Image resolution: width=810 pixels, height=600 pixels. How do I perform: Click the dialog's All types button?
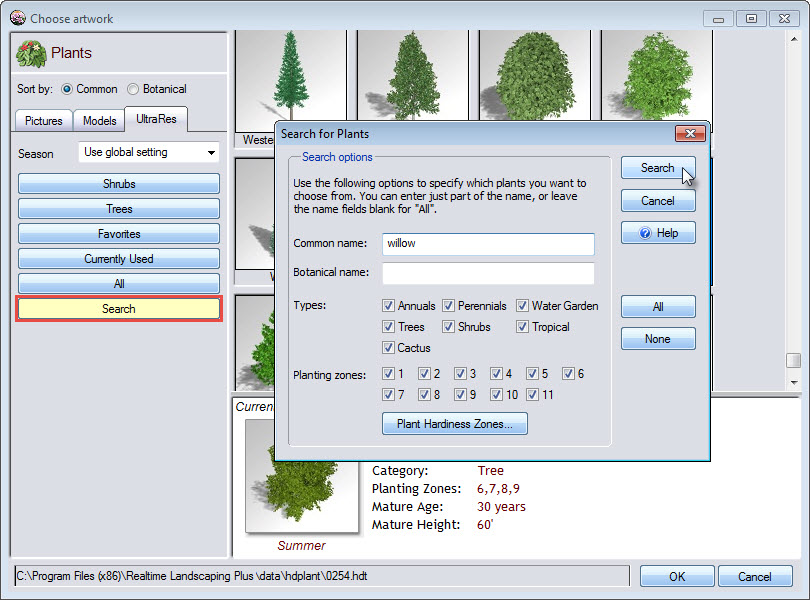(x=658, y=306)
